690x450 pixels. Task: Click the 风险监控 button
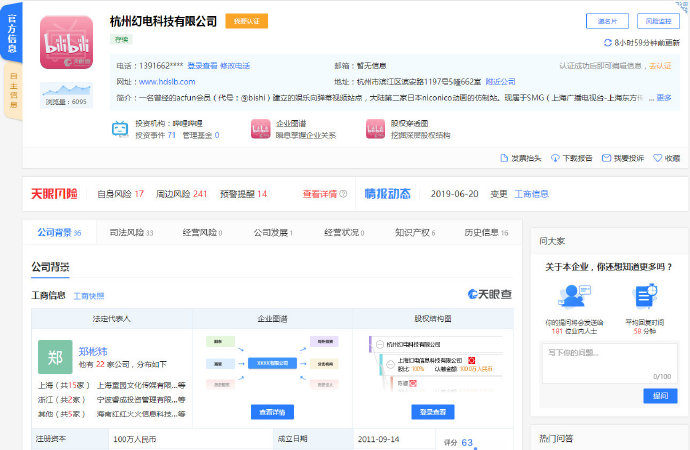point(658,21)
